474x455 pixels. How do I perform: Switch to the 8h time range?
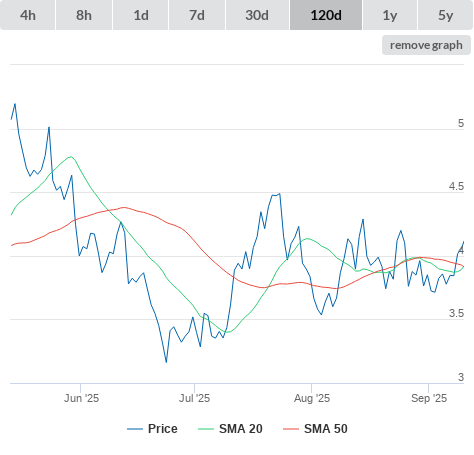point(84,15)
